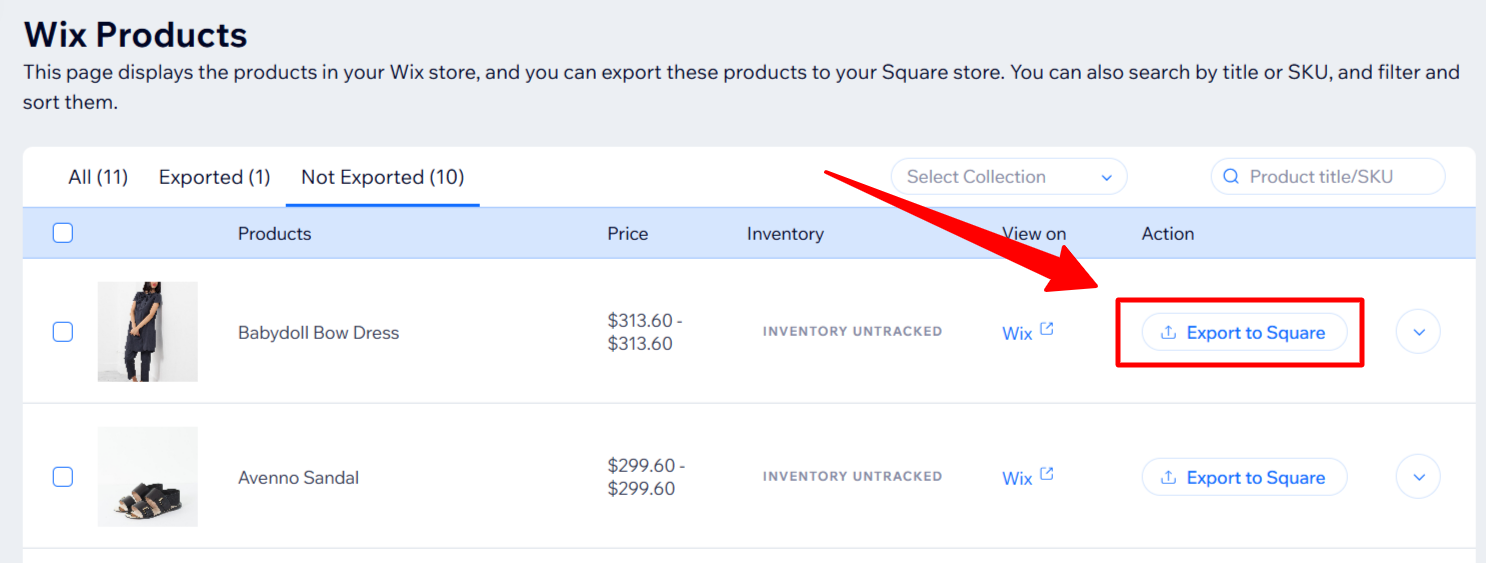Toggle the select-all checkbox in table header

point(63,233)
